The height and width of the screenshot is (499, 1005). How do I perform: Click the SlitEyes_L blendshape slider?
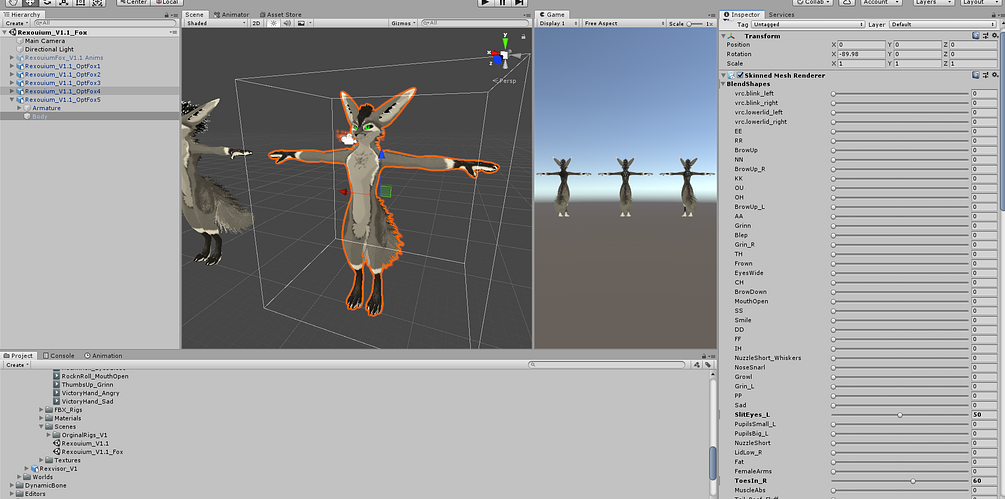(900, 414)
